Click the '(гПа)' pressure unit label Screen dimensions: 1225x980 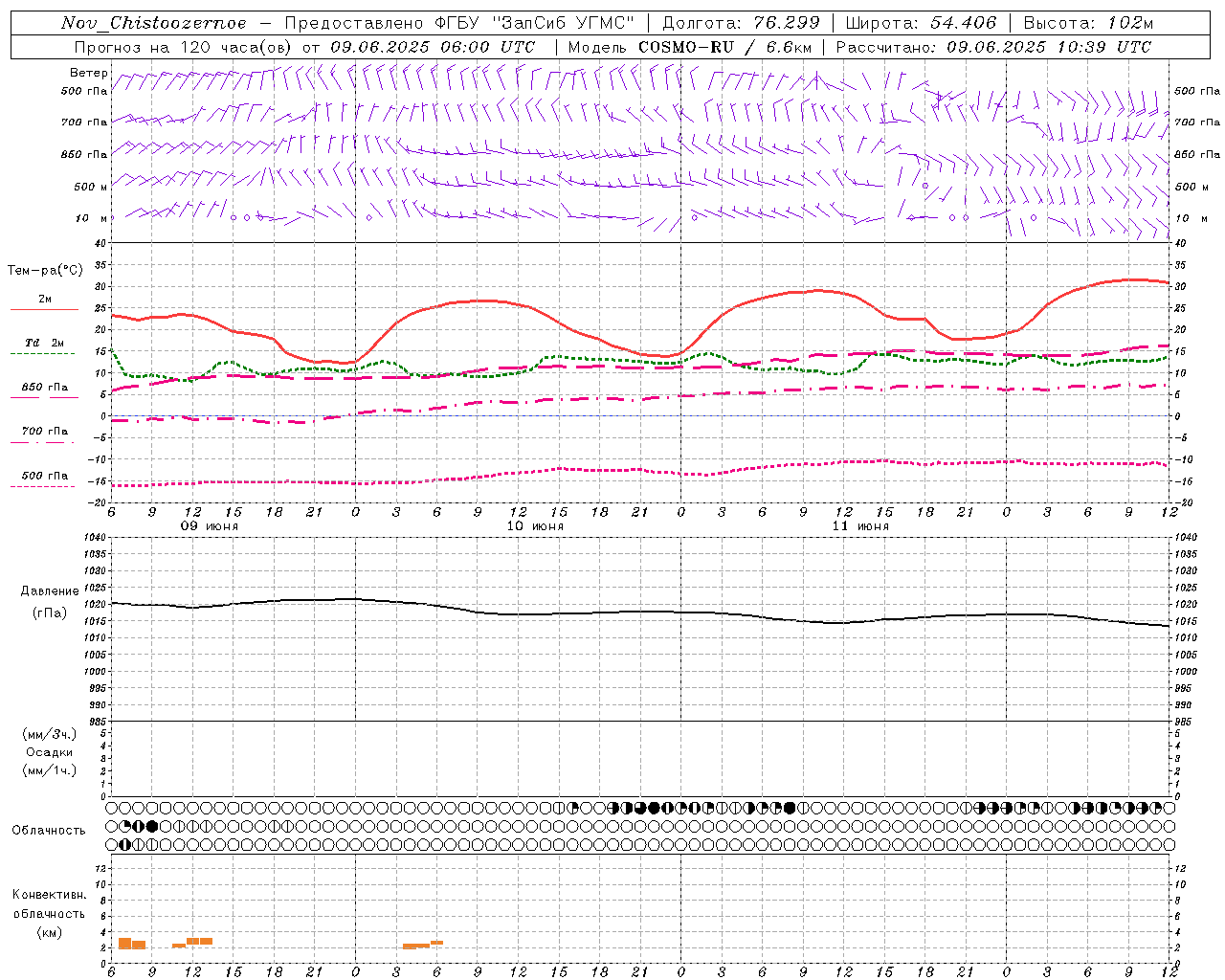tap(50, 612)
